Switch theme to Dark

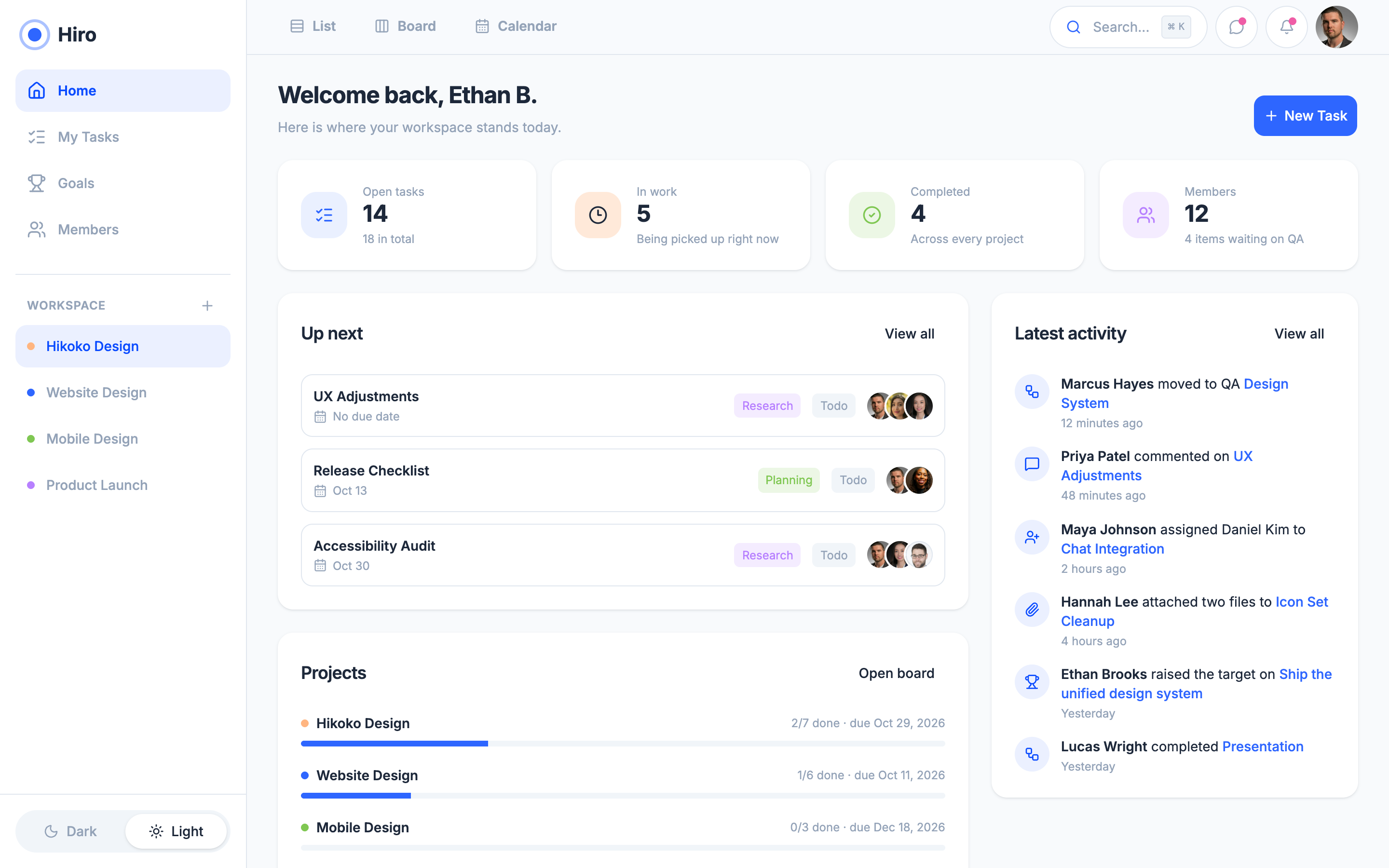70,831
